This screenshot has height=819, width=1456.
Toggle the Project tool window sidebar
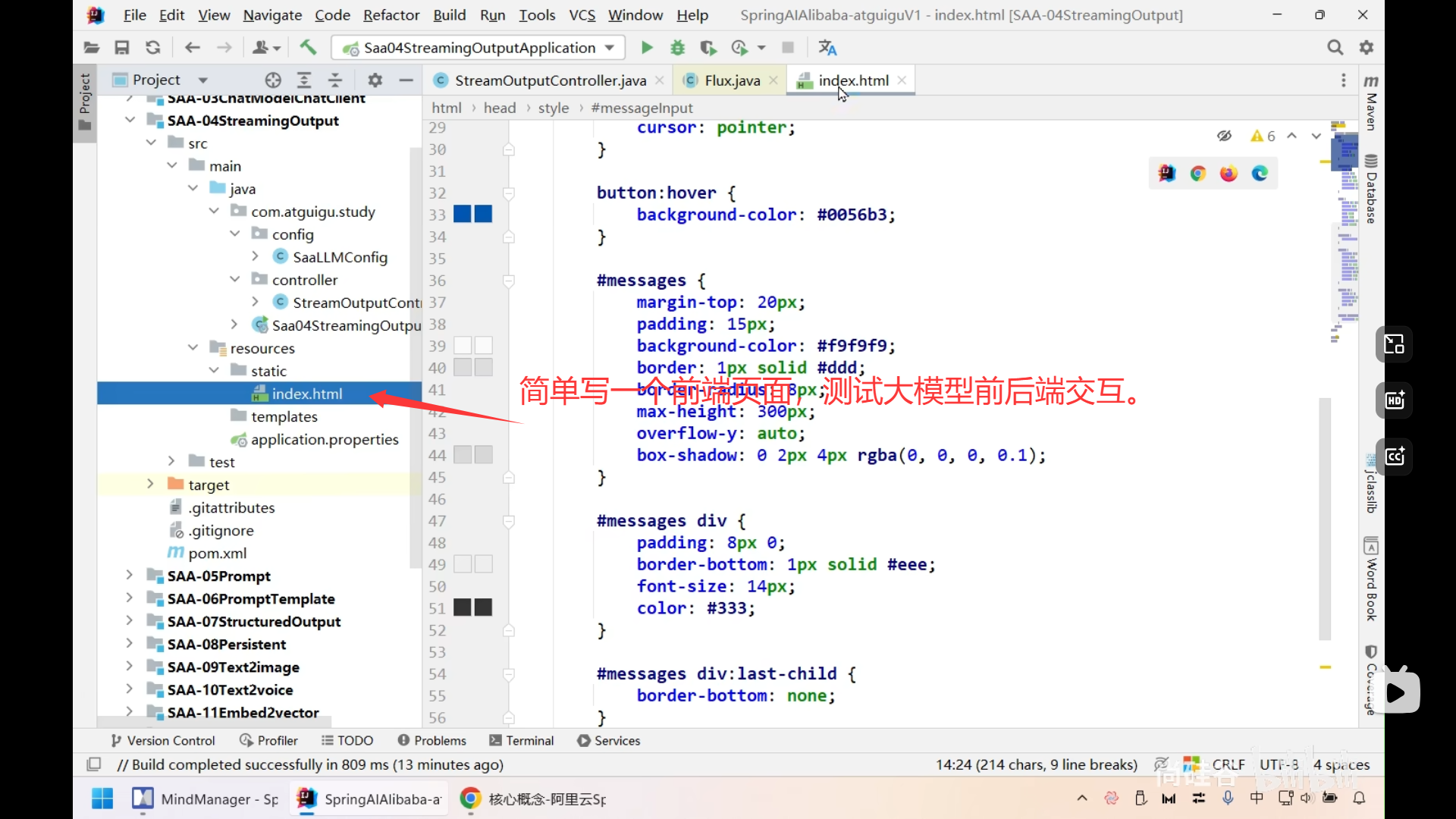(84, 102)
